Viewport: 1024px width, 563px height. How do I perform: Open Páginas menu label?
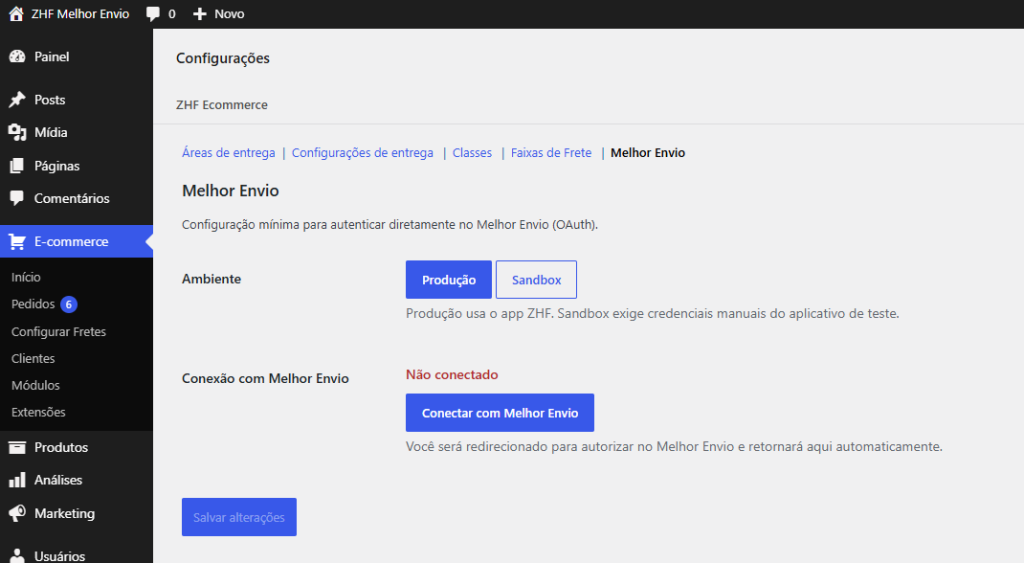point(57,166)
